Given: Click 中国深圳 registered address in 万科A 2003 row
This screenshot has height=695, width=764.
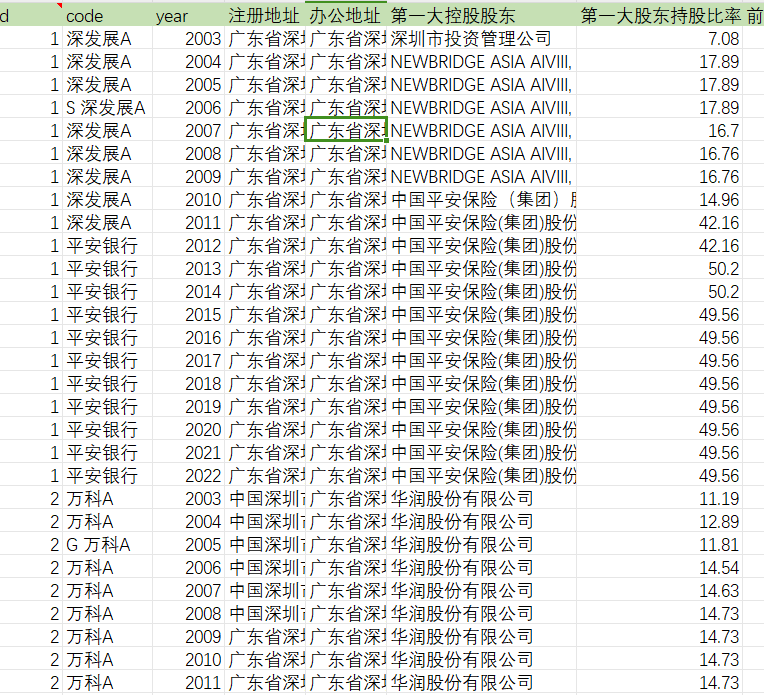Looking at the screenshot, I should [x=265, y=499].
